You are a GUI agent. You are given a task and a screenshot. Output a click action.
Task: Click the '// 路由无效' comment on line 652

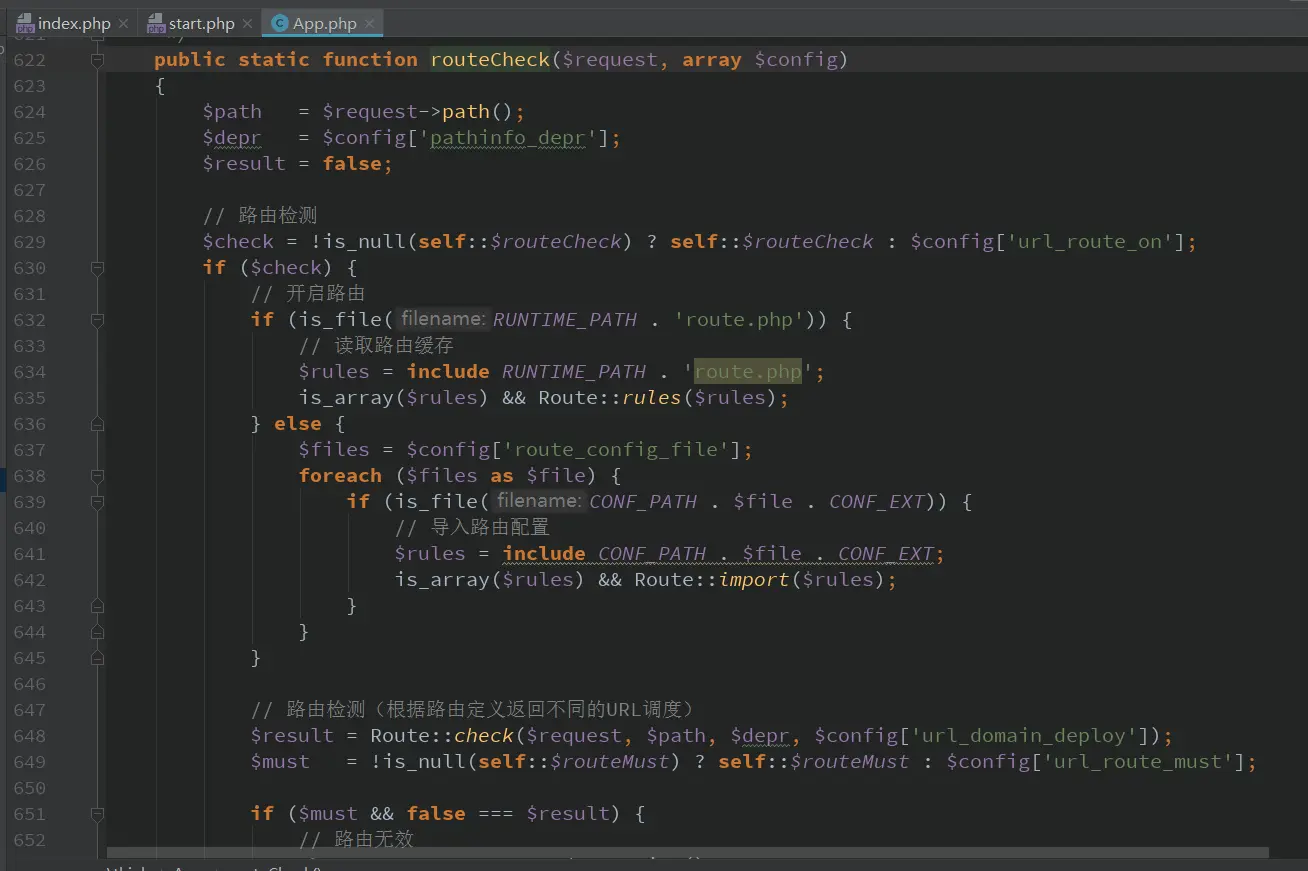356,840
